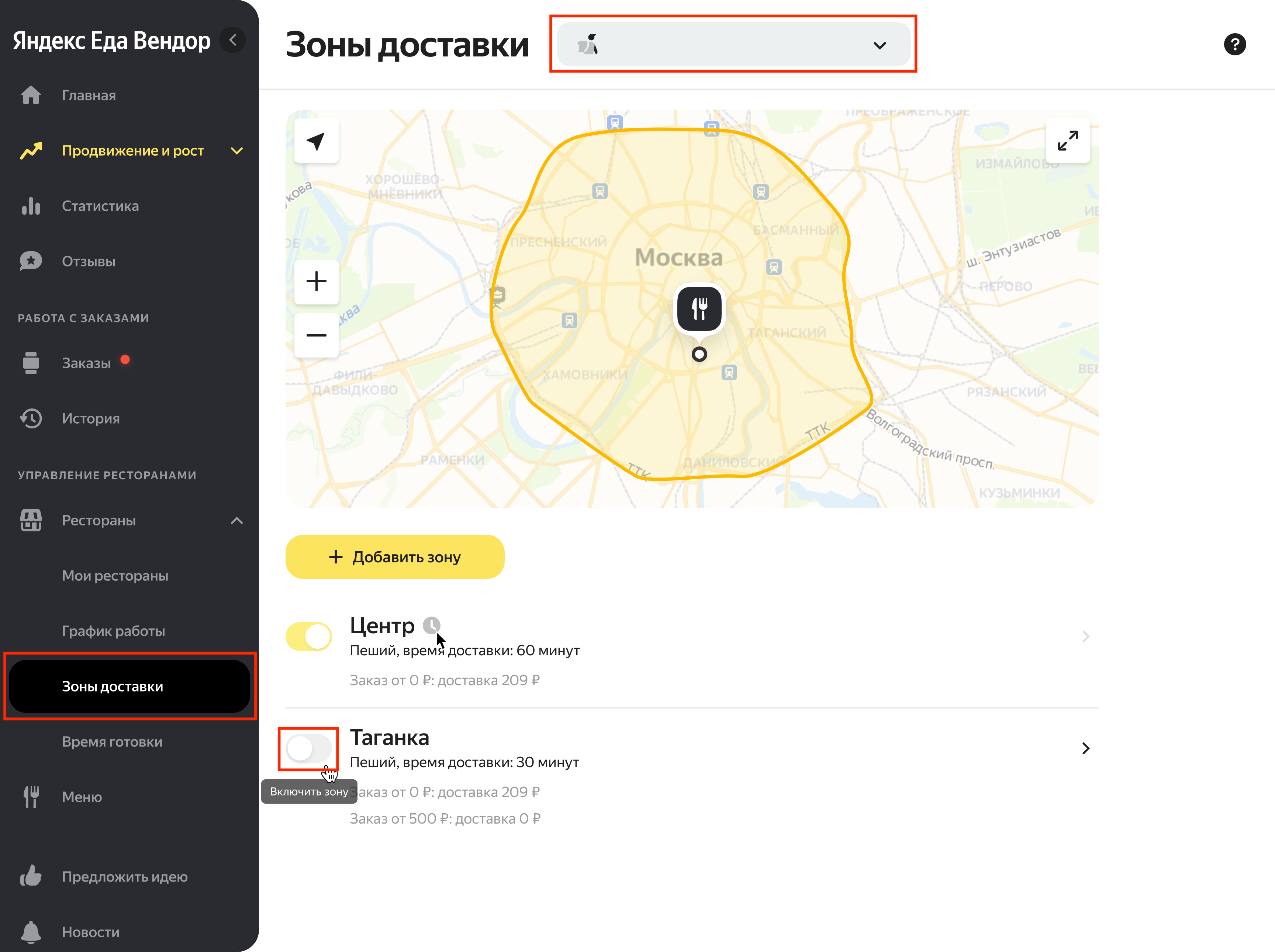Click the restaurant fork-knife map pin

pos(699,309)
